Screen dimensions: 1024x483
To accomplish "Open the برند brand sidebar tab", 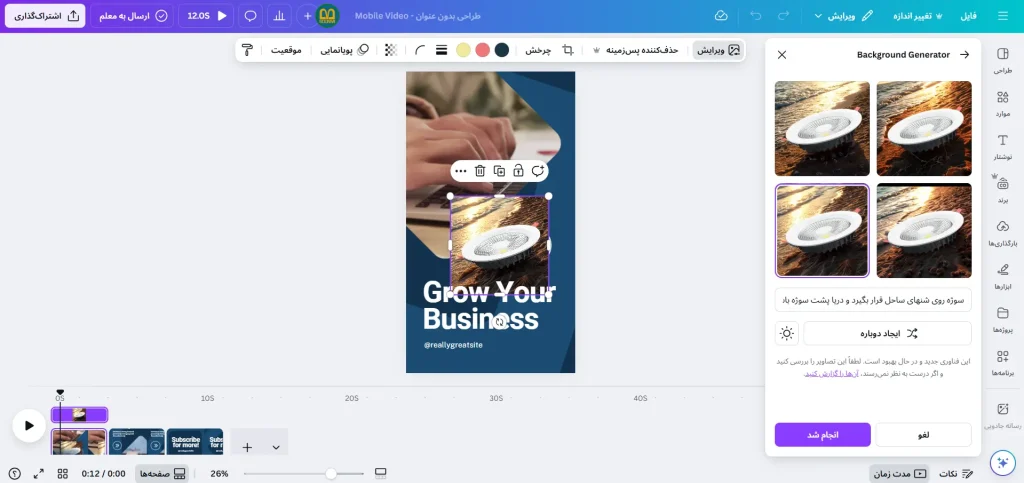I will 1002,190.
